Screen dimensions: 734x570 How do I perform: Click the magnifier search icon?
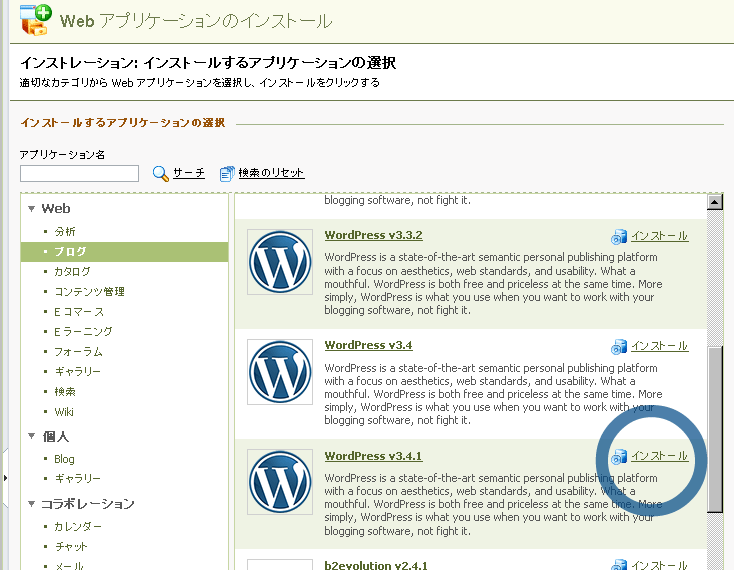point(161,173)
